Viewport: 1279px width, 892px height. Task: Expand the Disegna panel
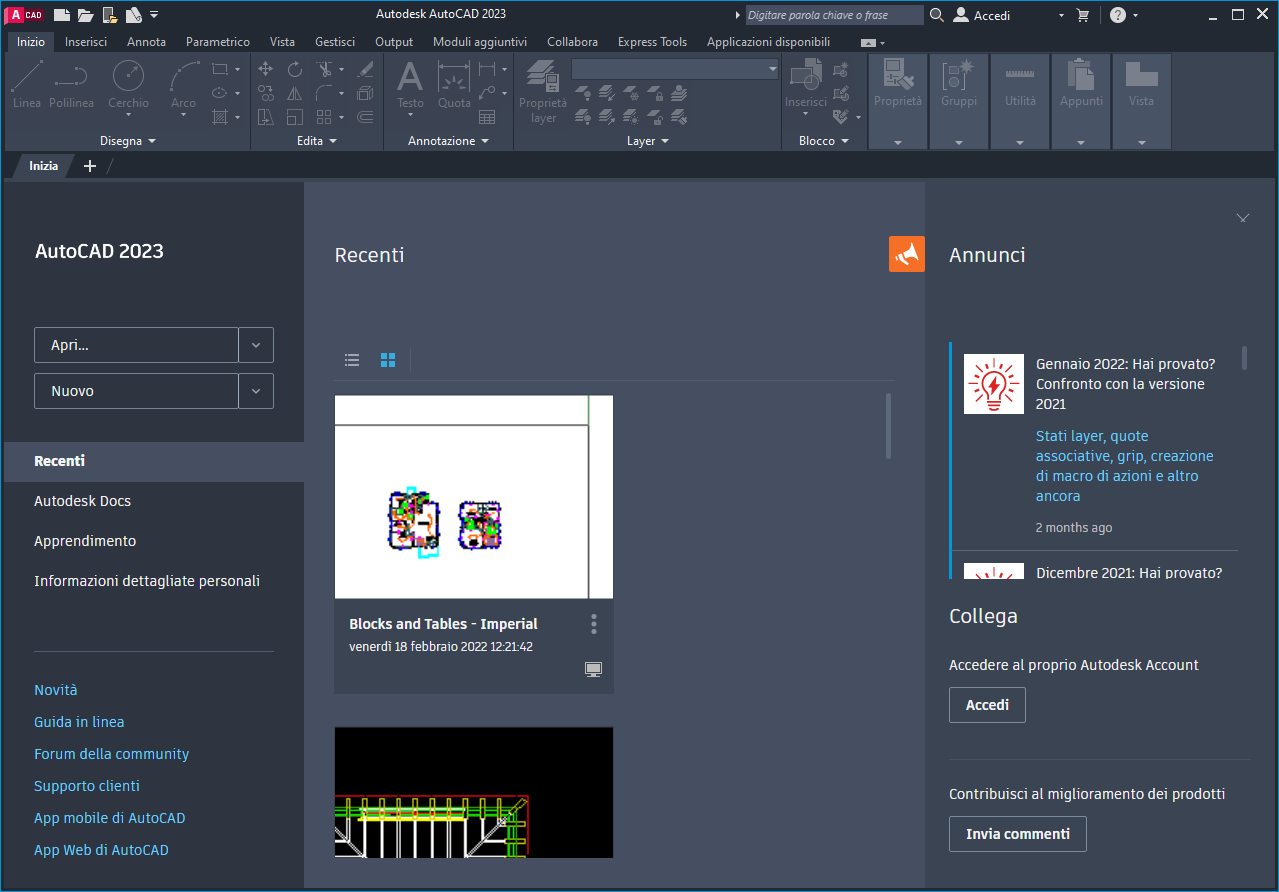[x=128, y=141]
